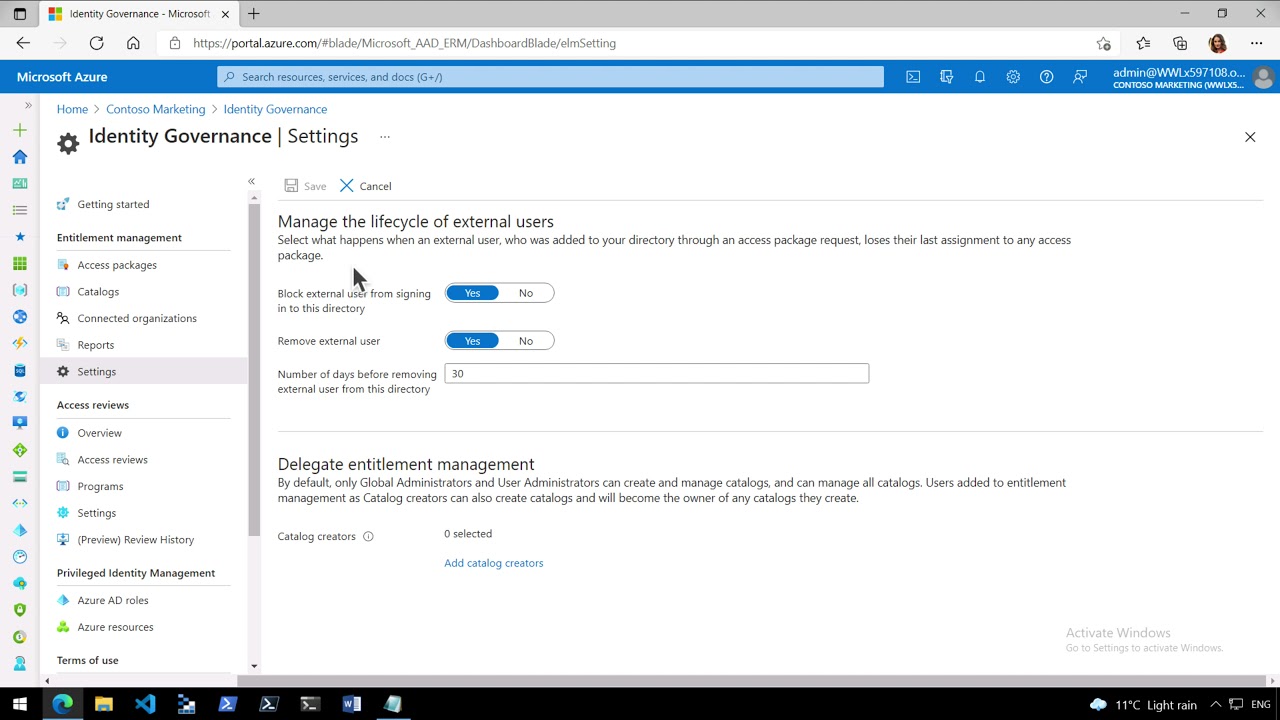Go to Identity Governance breadcrumb
Viewport: 1280px width, 720px height.
point(275,109)
